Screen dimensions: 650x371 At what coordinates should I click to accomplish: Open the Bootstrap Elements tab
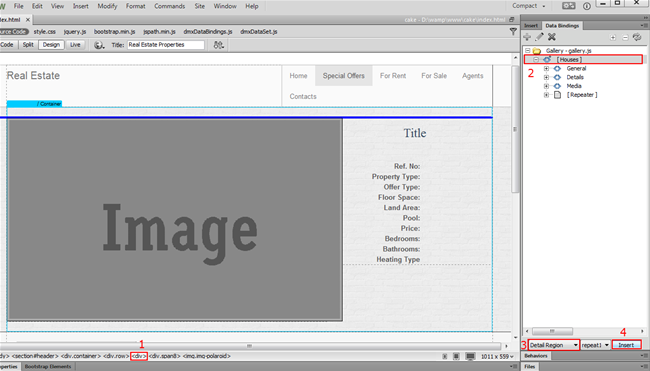click(48, 367)
